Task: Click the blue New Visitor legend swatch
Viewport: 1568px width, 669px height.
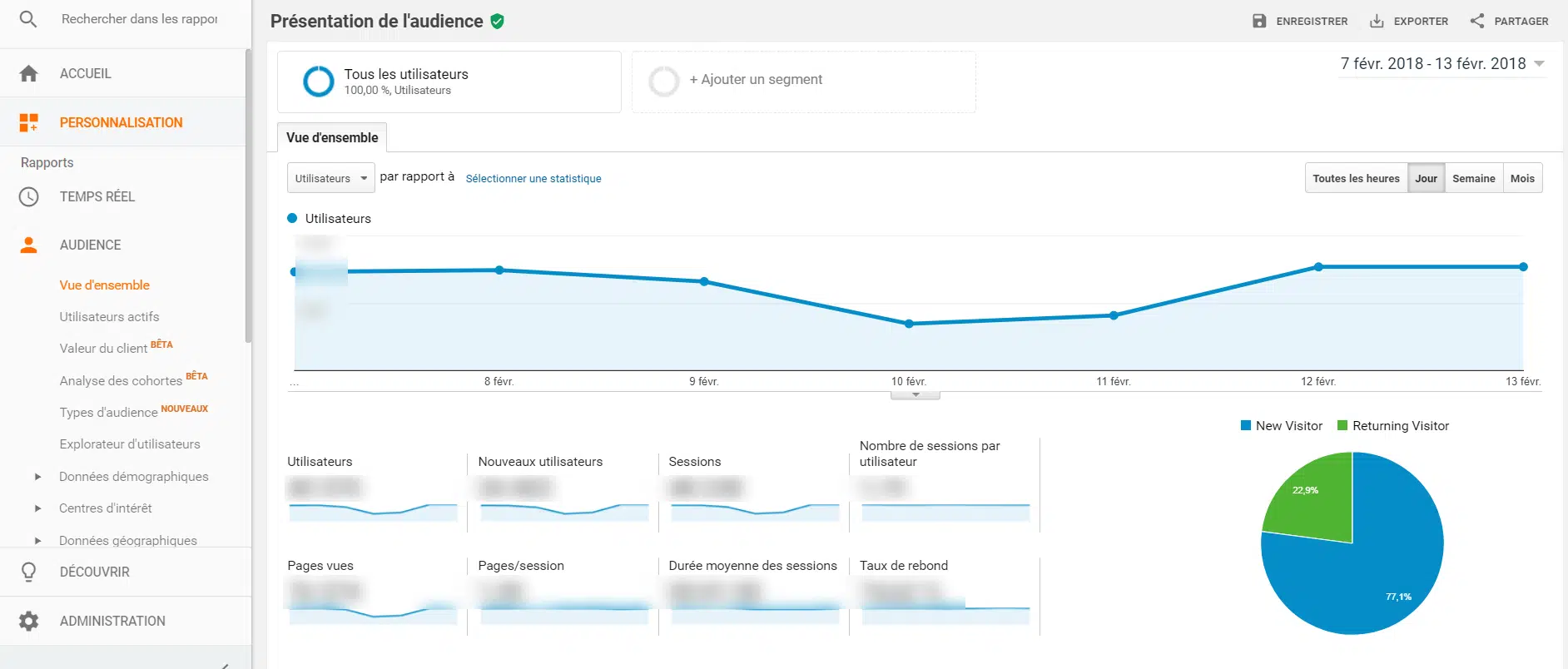Action: pos(1246,425)
